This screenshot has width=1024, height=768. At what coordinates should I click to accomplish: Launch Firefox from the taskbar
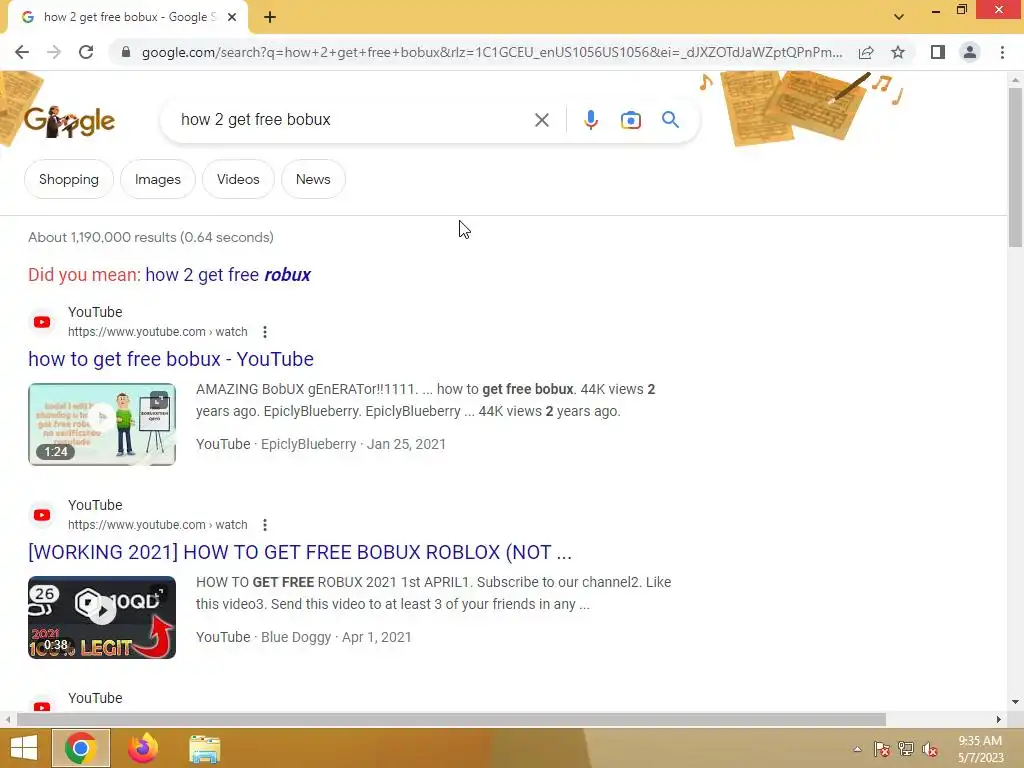click(x=142, y=748)
